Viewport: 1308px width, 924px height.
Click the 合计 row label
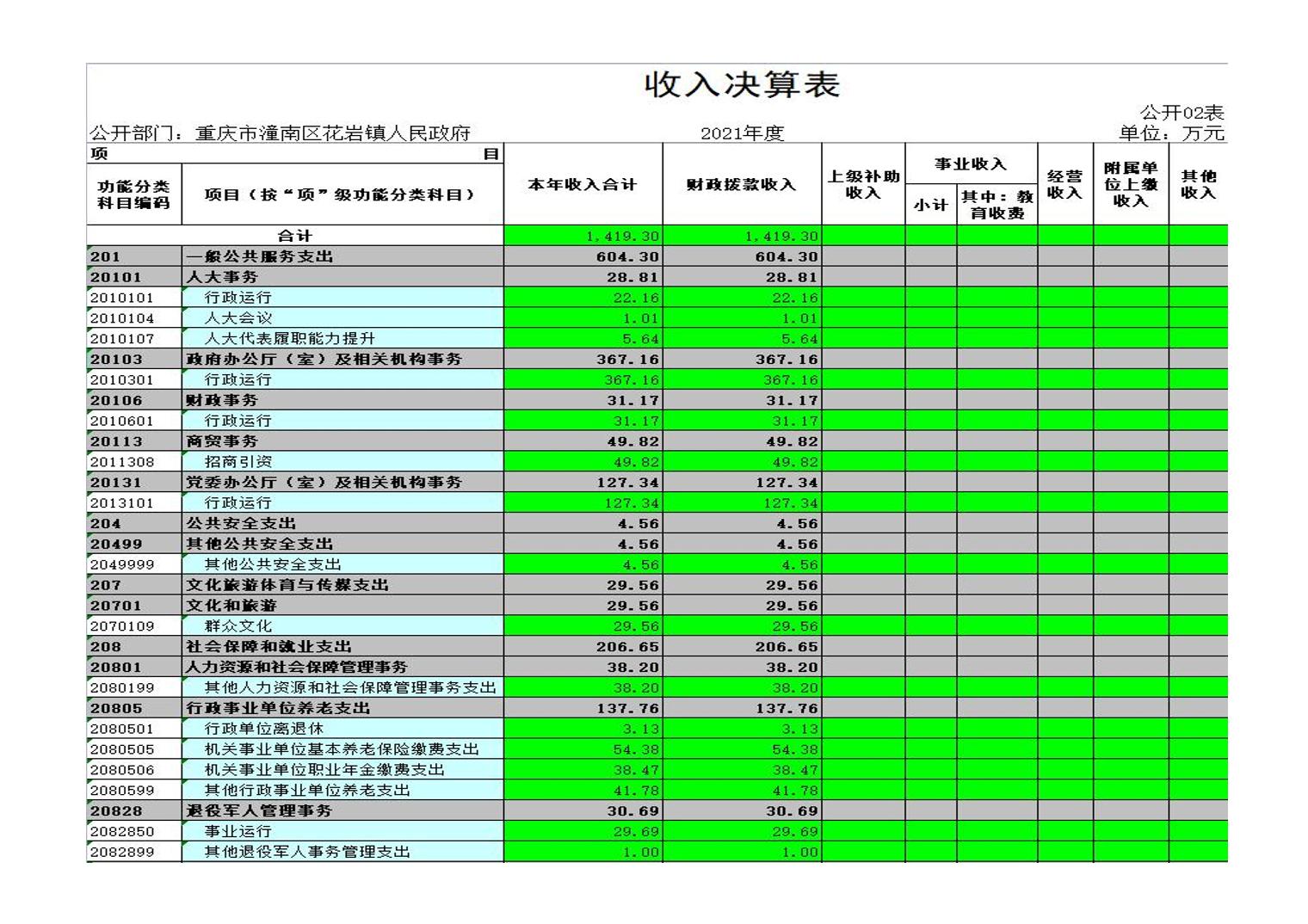[x=294, y=236]
